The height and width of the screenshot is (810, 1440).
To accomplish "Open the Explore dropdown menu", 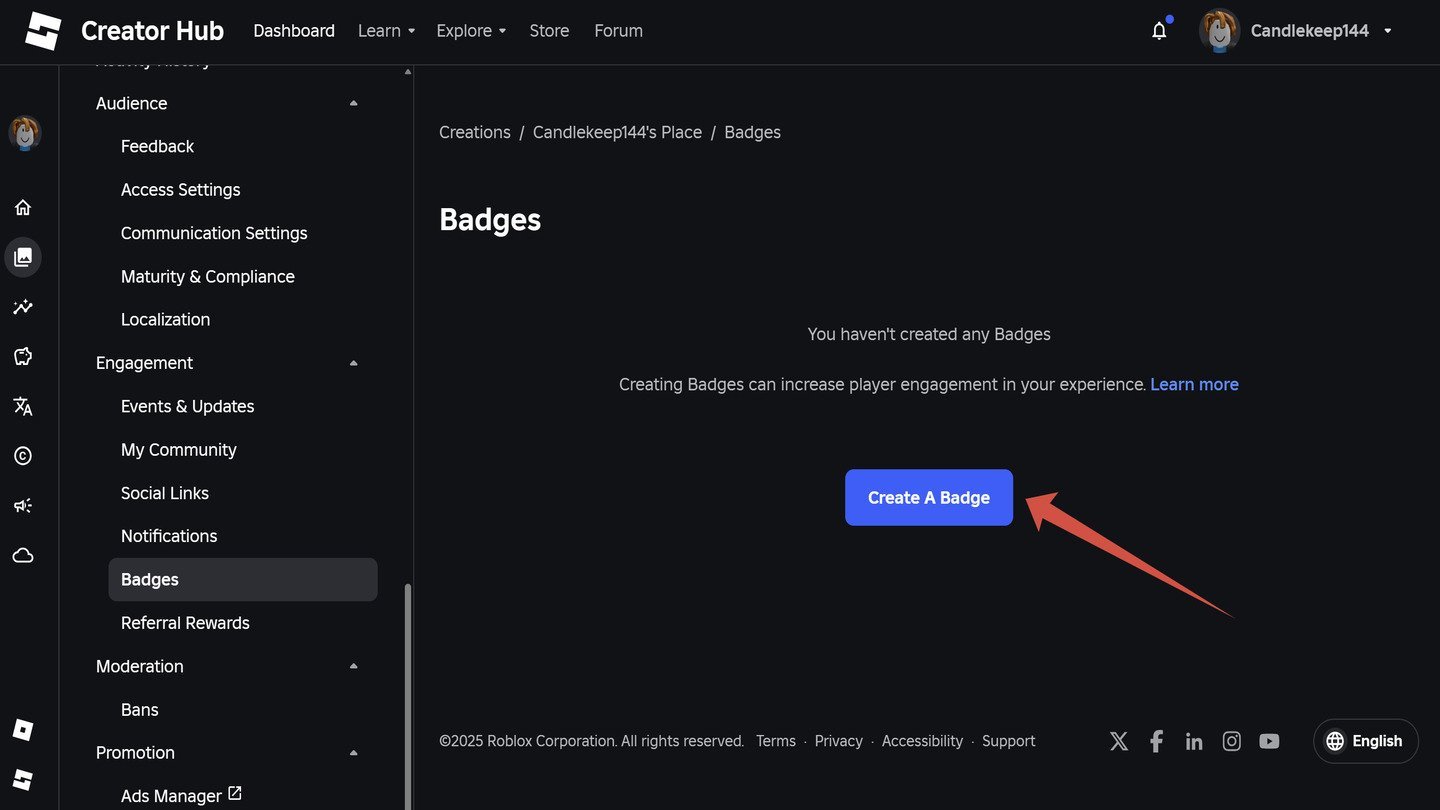I will [x=471, y=31].
